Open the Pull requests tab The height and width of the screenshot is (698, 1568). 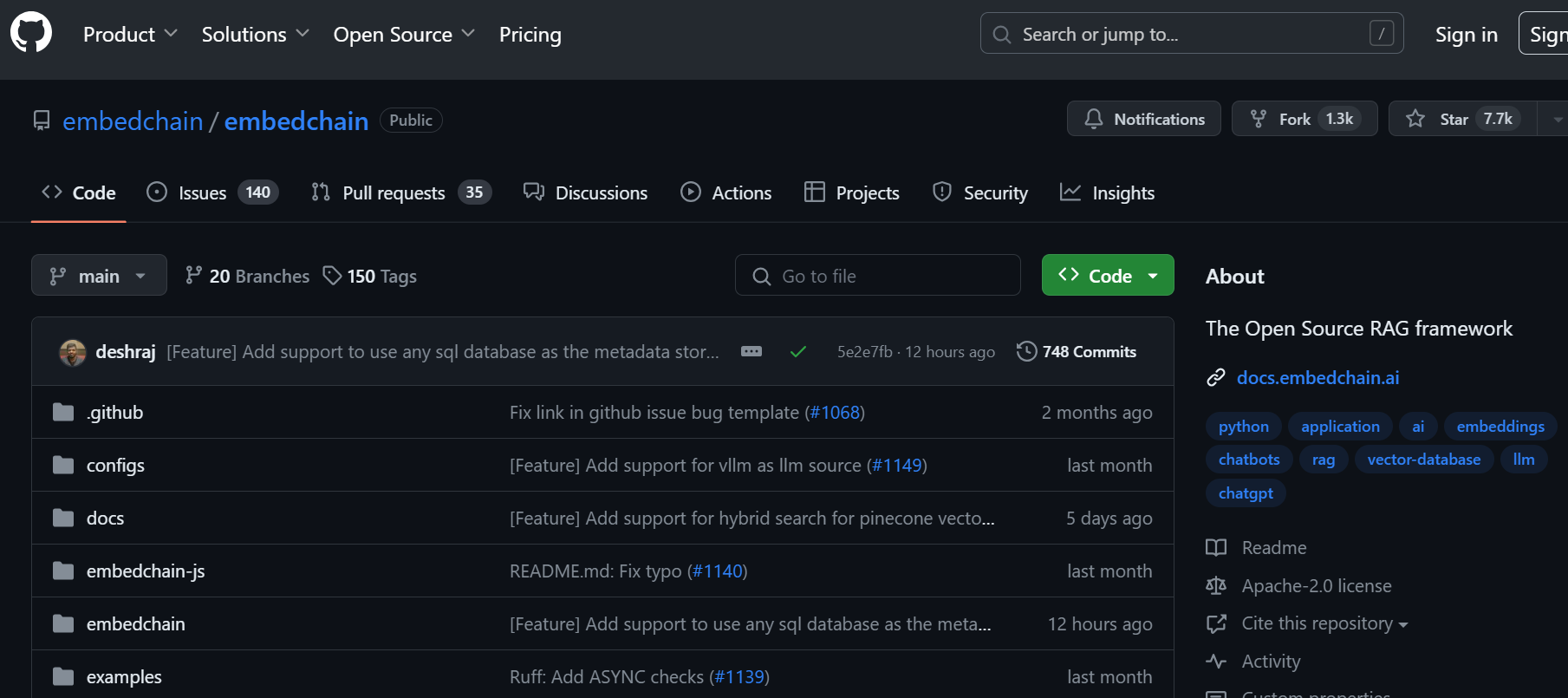[401, 192]
